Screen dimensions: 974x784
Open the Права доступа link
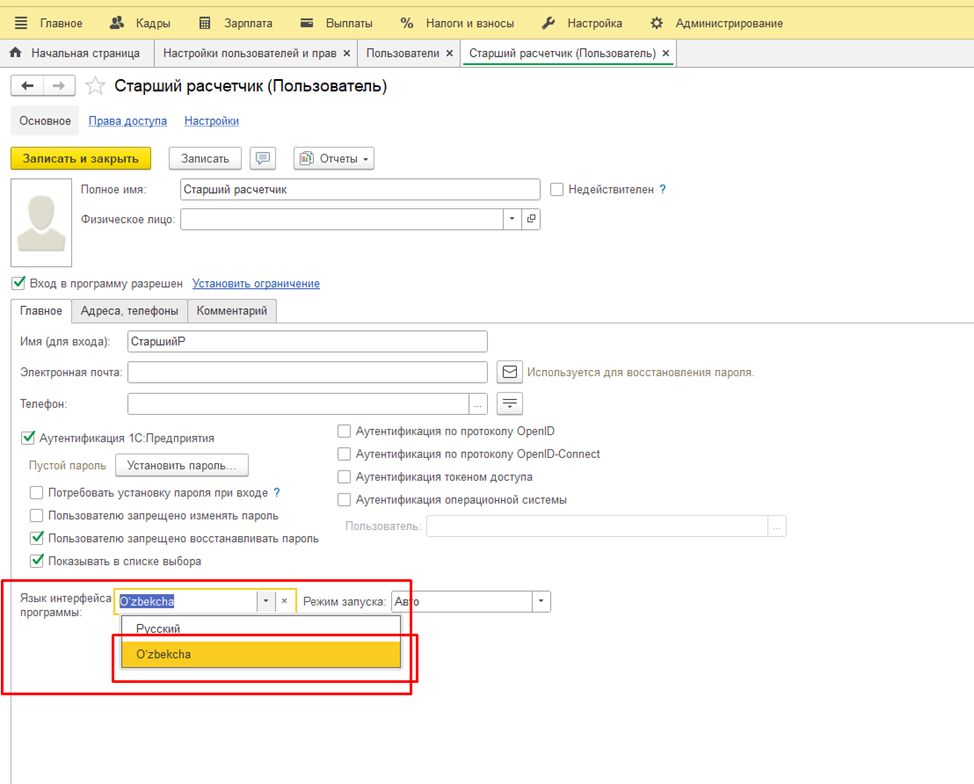(128, 121)
